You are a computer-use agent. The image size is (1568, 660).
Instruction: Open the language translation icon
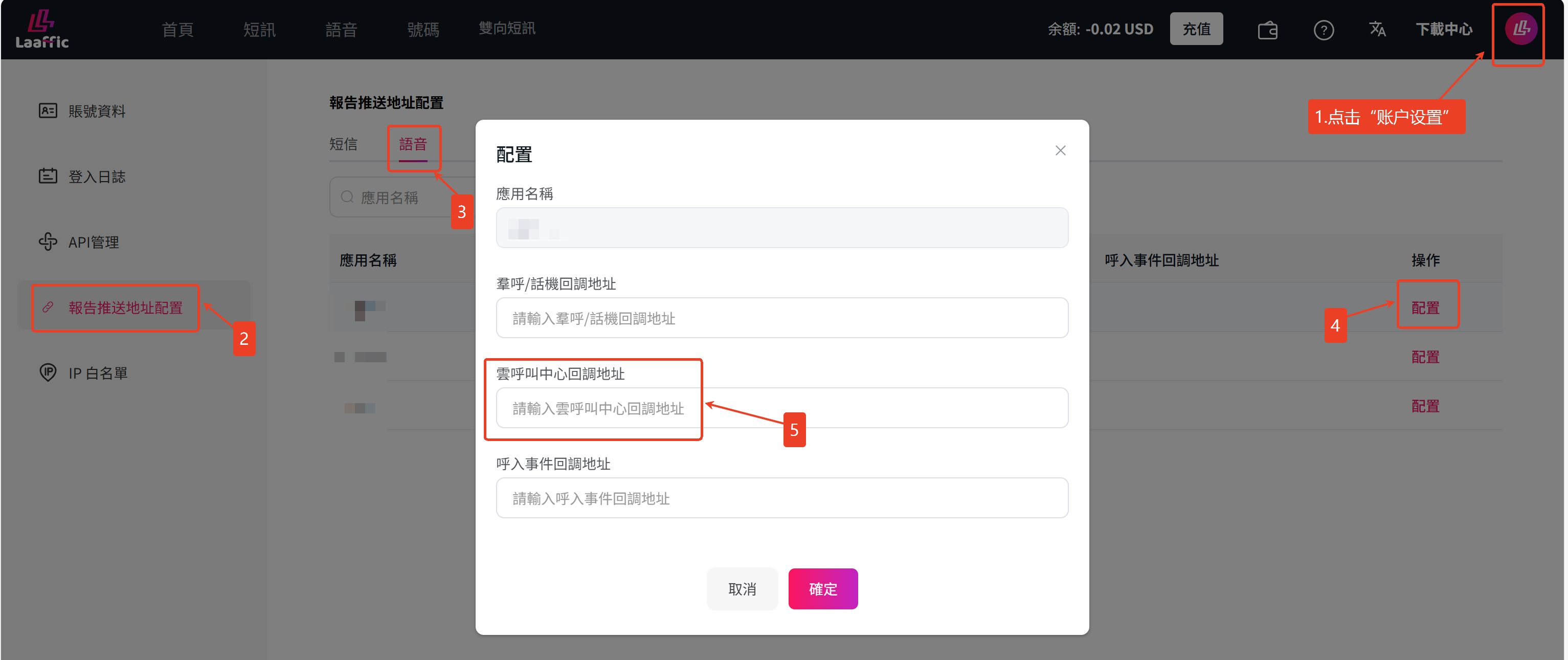[1377, 29]
